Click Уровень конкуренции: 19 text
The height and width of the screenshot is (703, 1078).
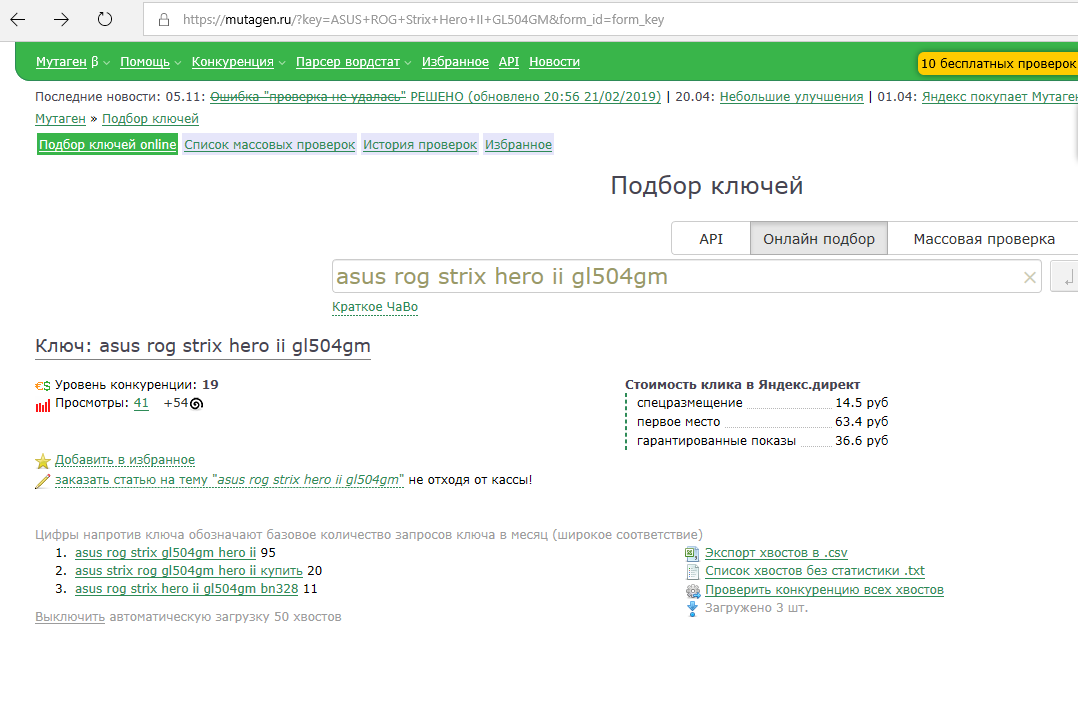coord(137,385)
